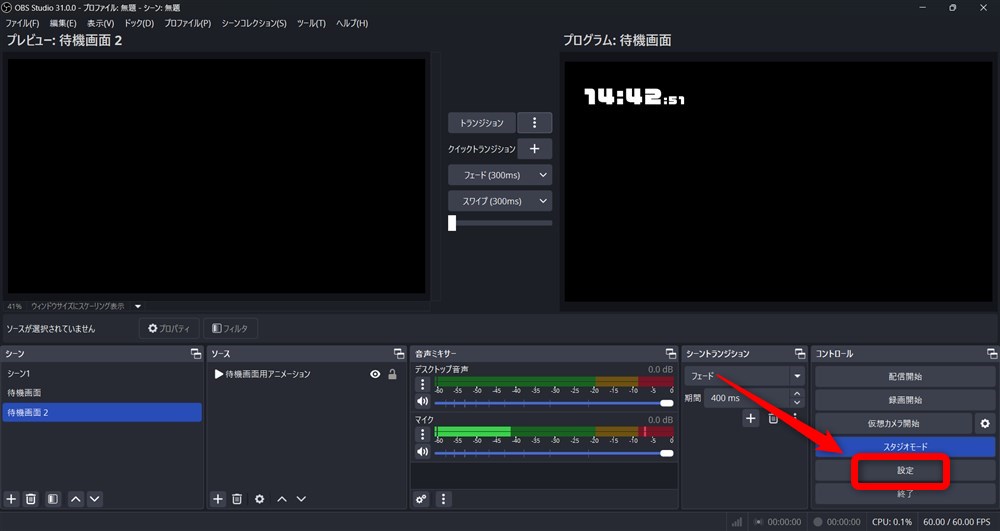Image resolution: width=1000 pixels, height=531 pixels.
Task: Add a new scene with the plus icon
Action: pos(11,498)
